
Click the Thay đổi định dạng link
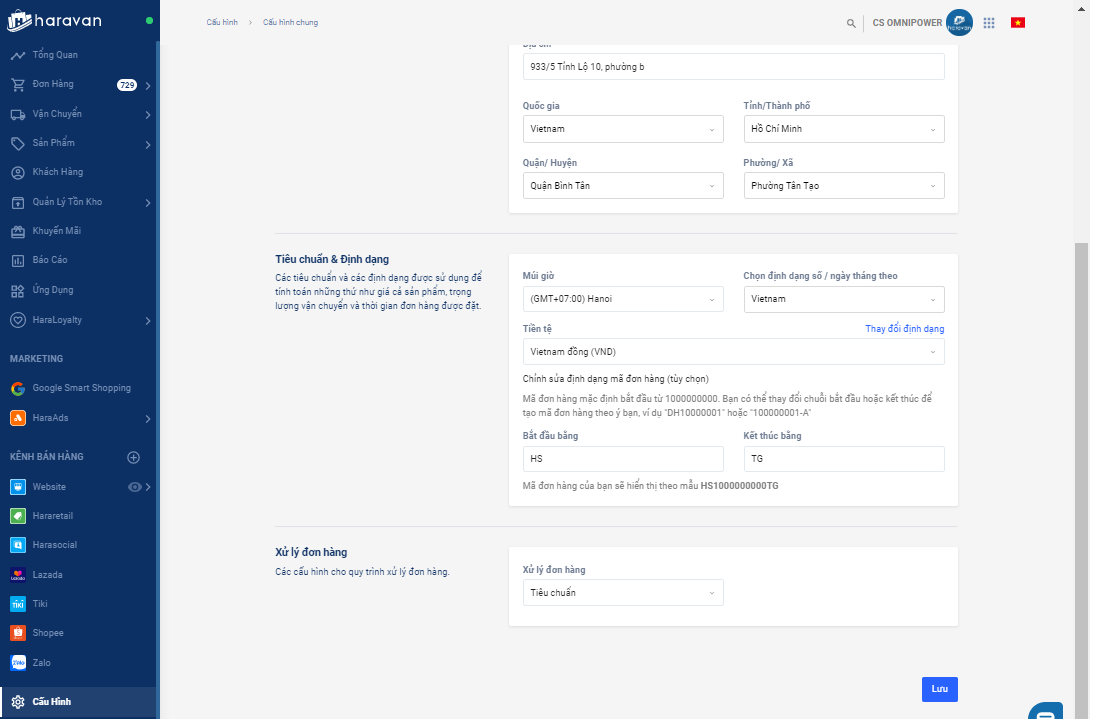click(x=904, y=329)
